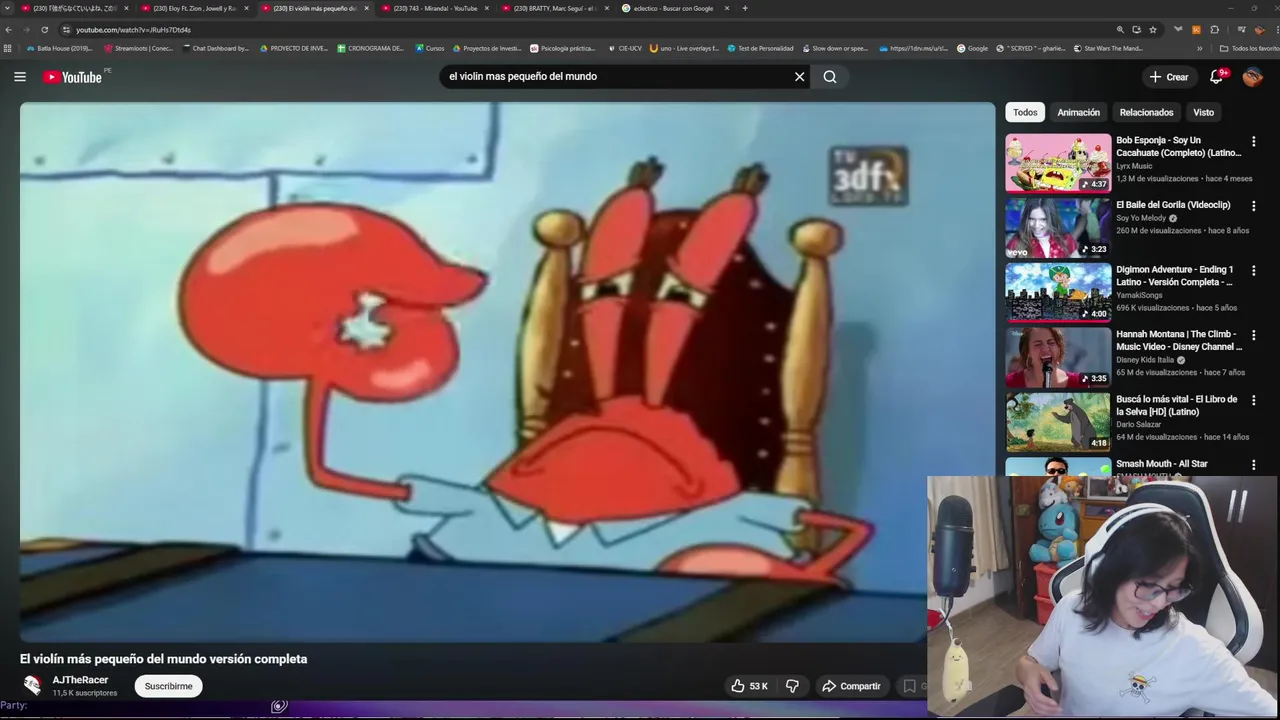Open the AJTheRacer channel avatar

33,685
